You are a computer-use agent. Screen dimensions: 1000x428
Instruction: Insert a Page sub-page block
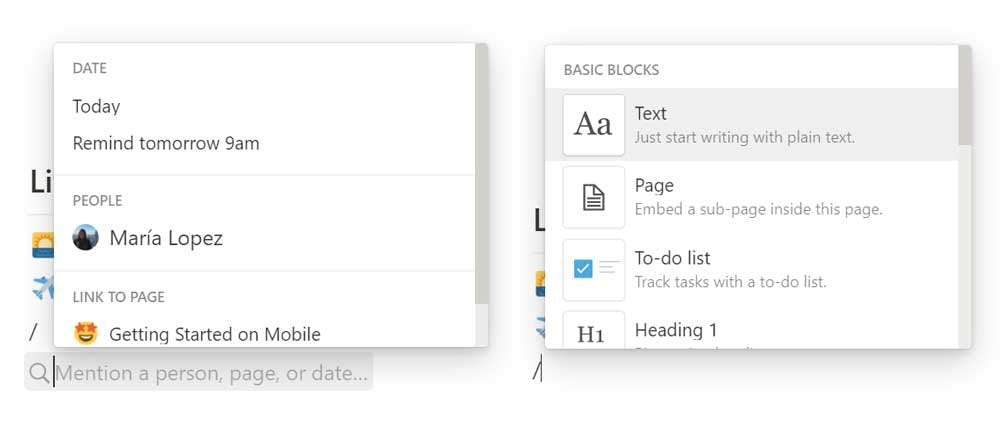coord(758,197)
